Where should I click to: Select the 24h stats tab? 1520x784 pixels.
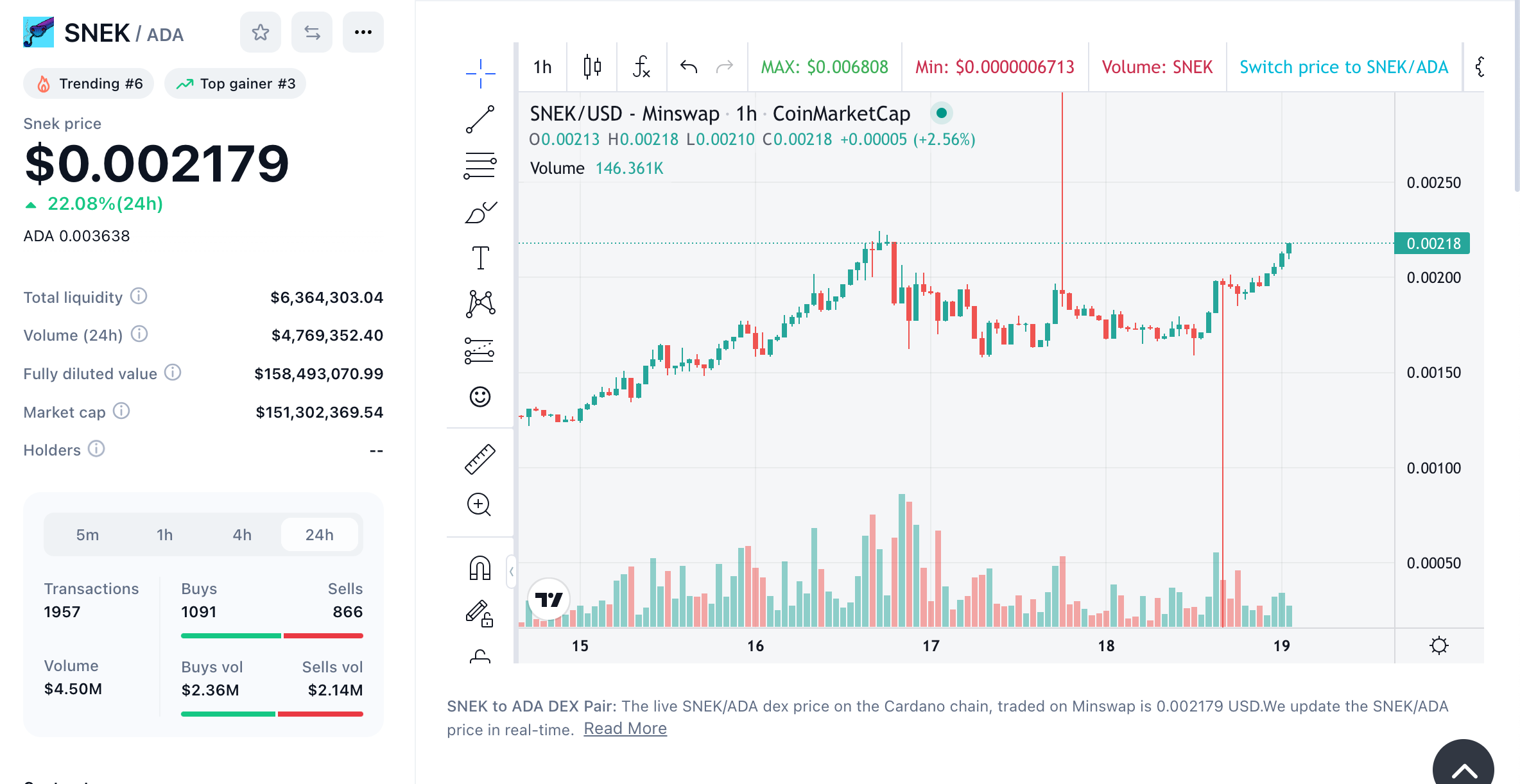tap(320, 534)
